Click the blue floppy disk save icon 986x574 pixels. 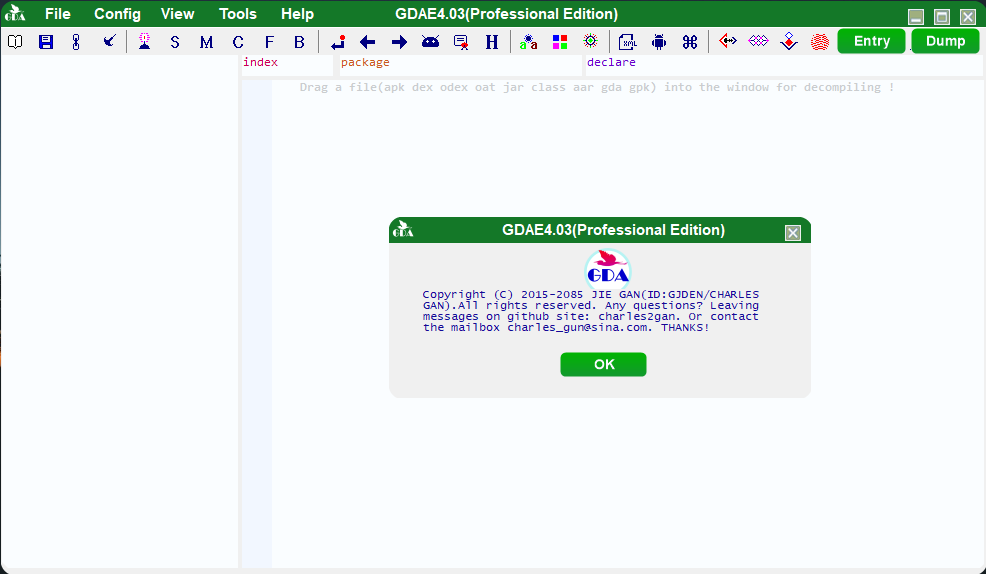tap(46, 42)
